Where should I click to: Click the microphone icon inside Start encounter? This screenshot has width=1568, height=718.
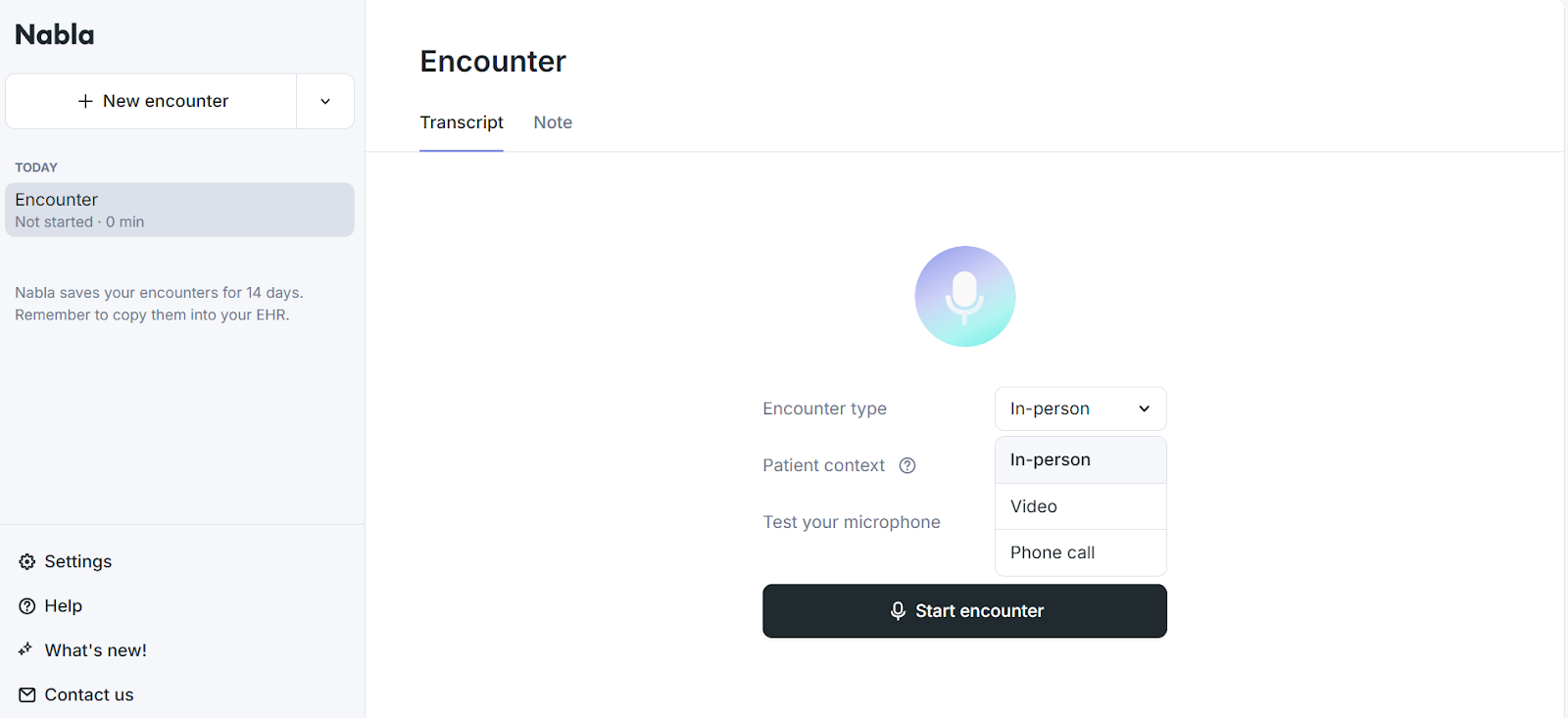898,611
